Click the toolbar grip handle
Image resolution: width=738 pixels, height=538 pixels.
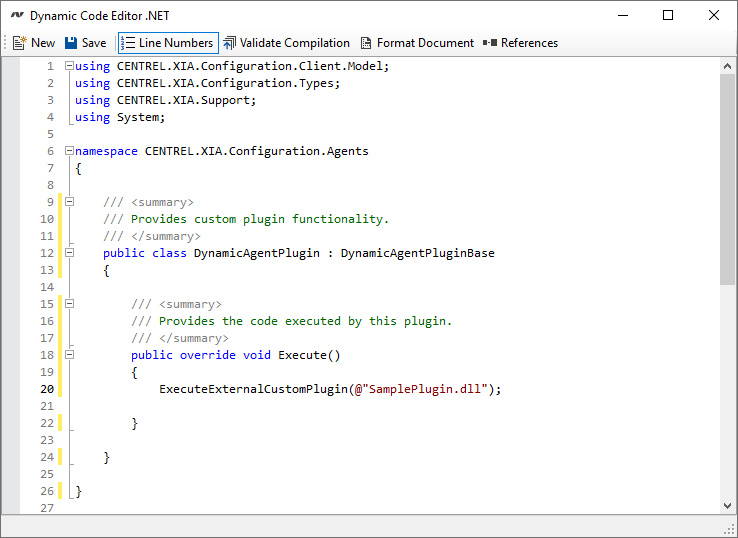pos(6,43)
